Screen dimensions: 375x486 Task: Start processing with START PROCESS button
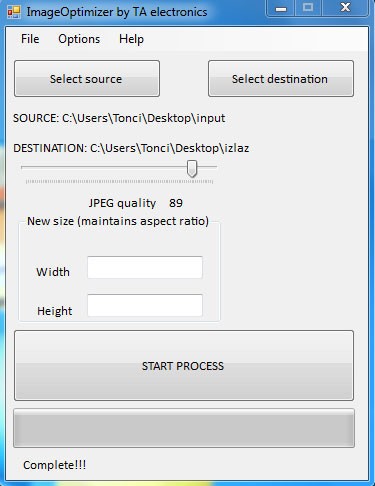184,366
